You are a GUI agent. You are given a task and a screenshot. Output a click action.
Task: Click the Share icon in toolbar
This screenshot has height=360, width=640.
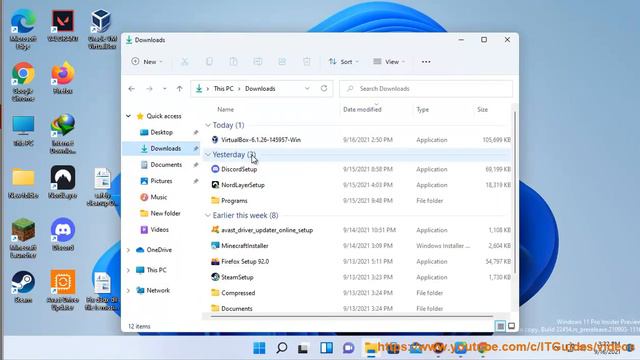[x=282, y=62]
